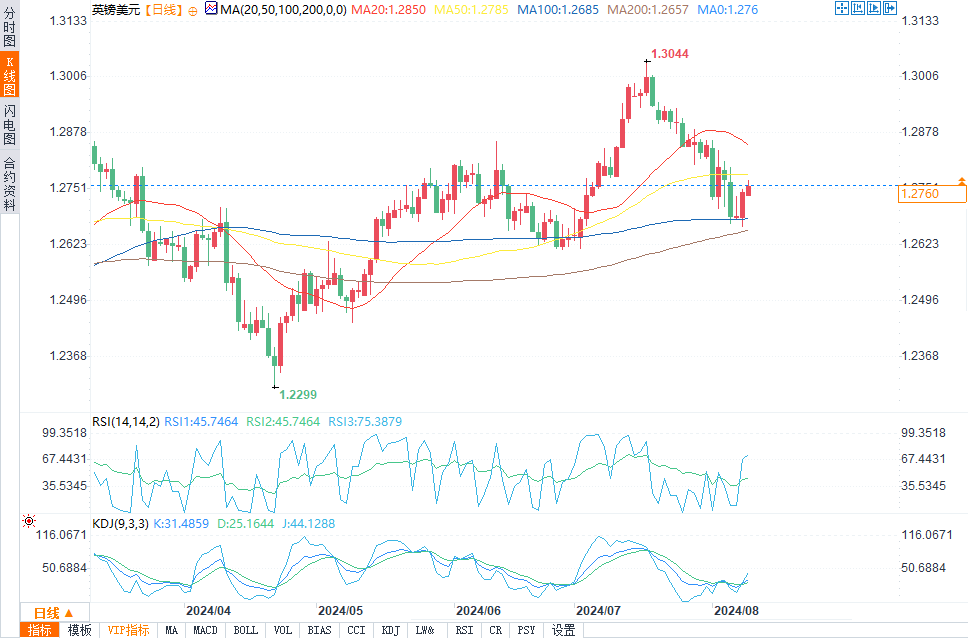Select the CCI indicator button

[356, 630]
